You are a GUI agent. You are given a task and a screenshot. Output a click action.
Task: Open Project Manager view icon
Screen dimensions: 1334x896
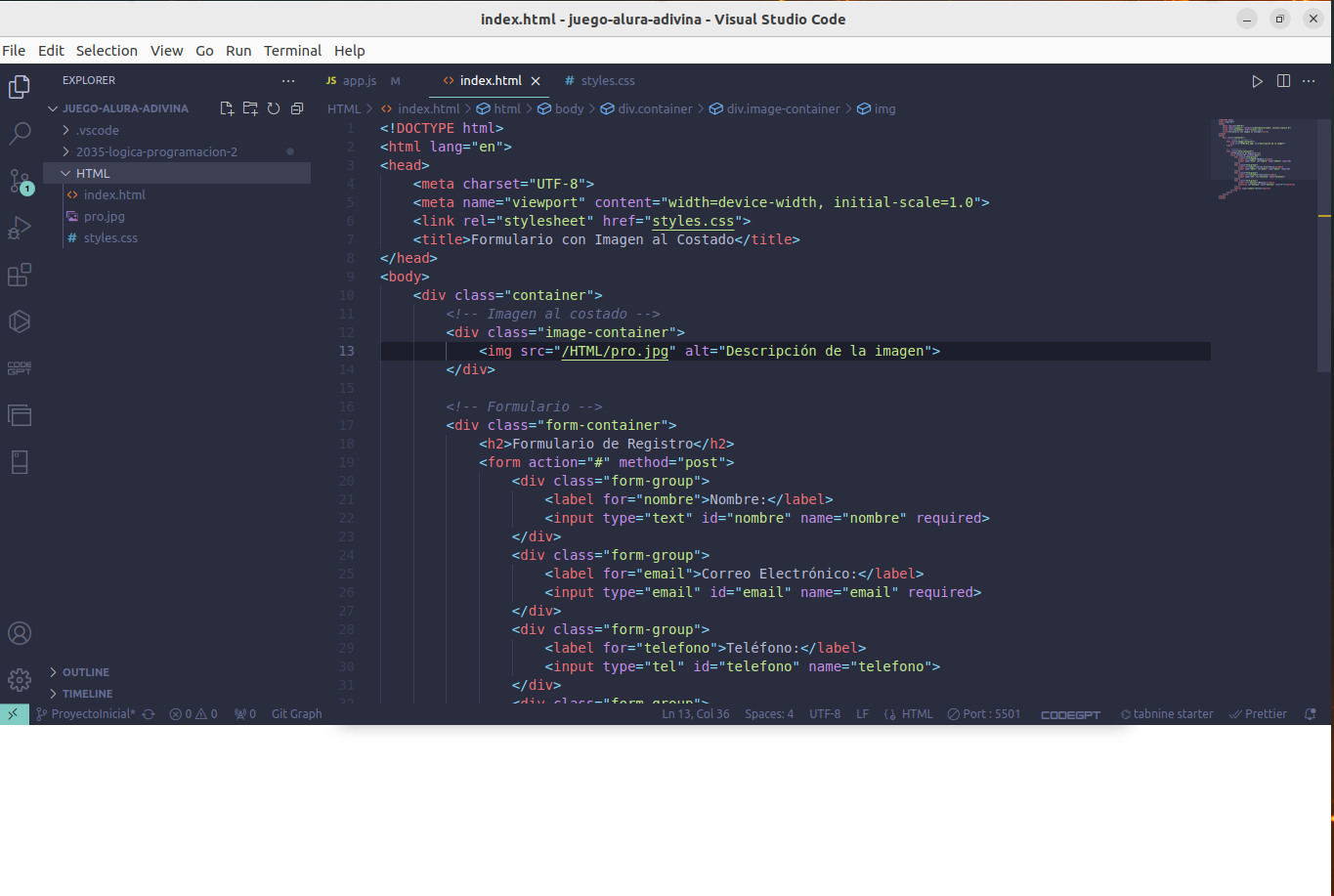coord(20,415)
